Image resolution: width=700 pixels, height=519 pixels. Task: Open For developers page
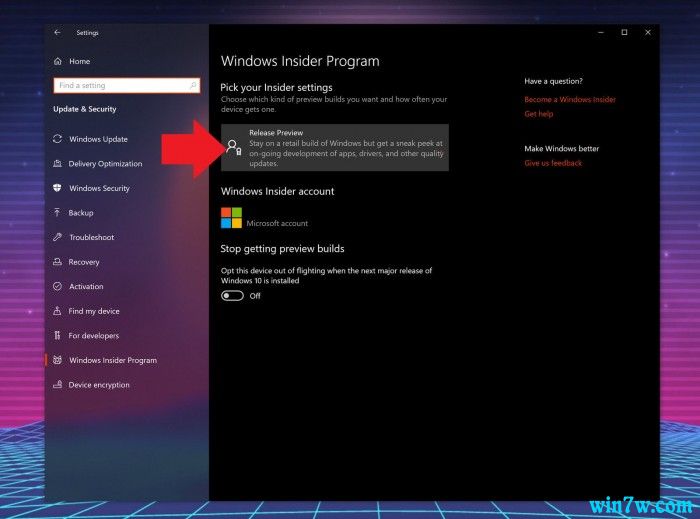click(94, 336)
